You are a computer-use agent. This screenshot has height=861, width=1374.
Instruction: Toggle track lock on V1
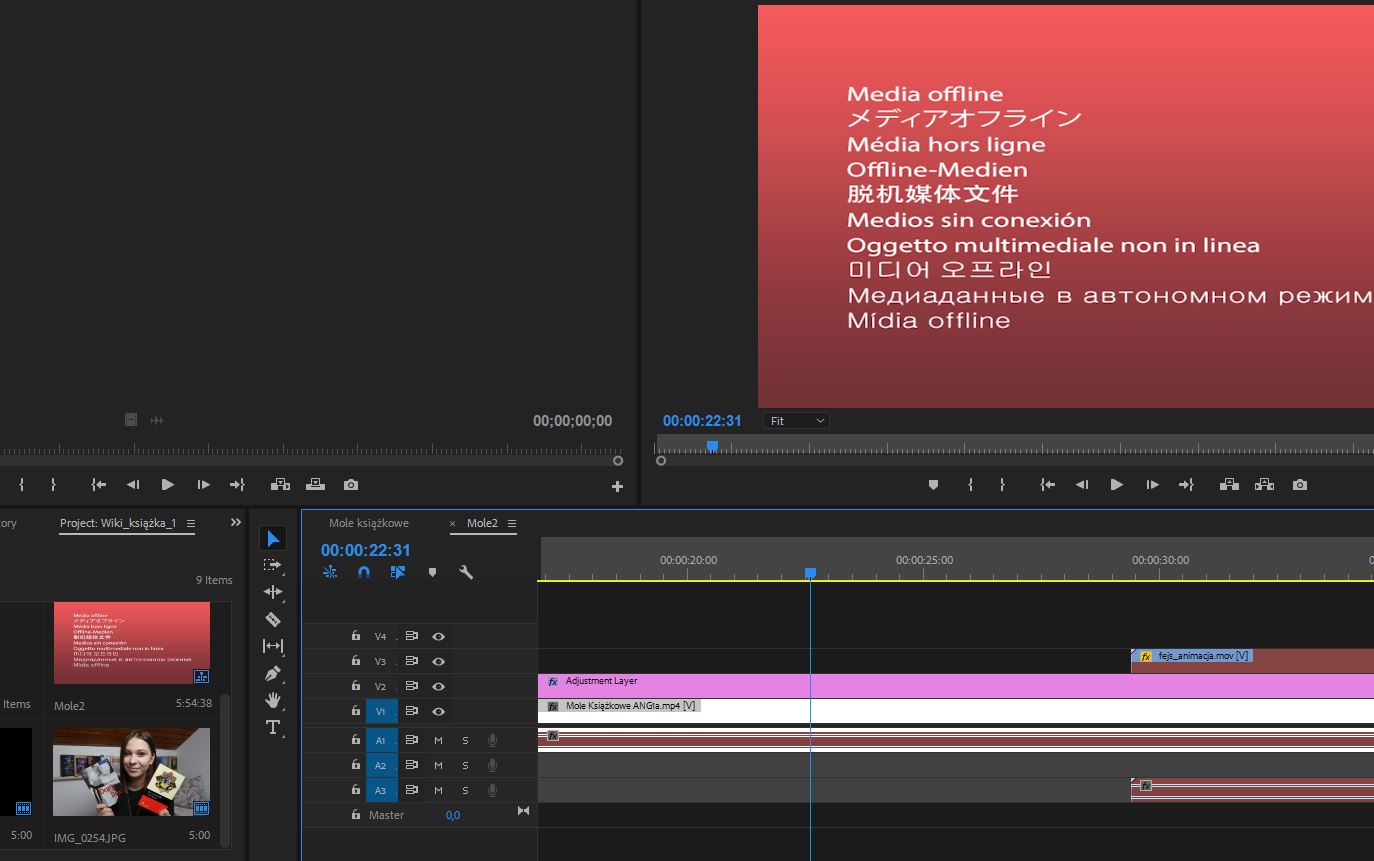[355, 711]
